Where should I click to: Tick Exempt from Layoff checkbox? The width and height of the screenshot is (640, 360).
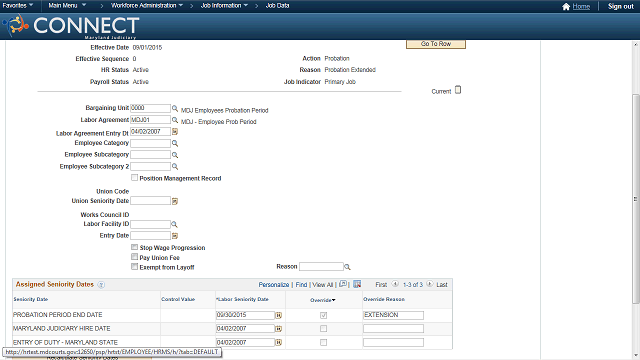[x=134, y=267]
